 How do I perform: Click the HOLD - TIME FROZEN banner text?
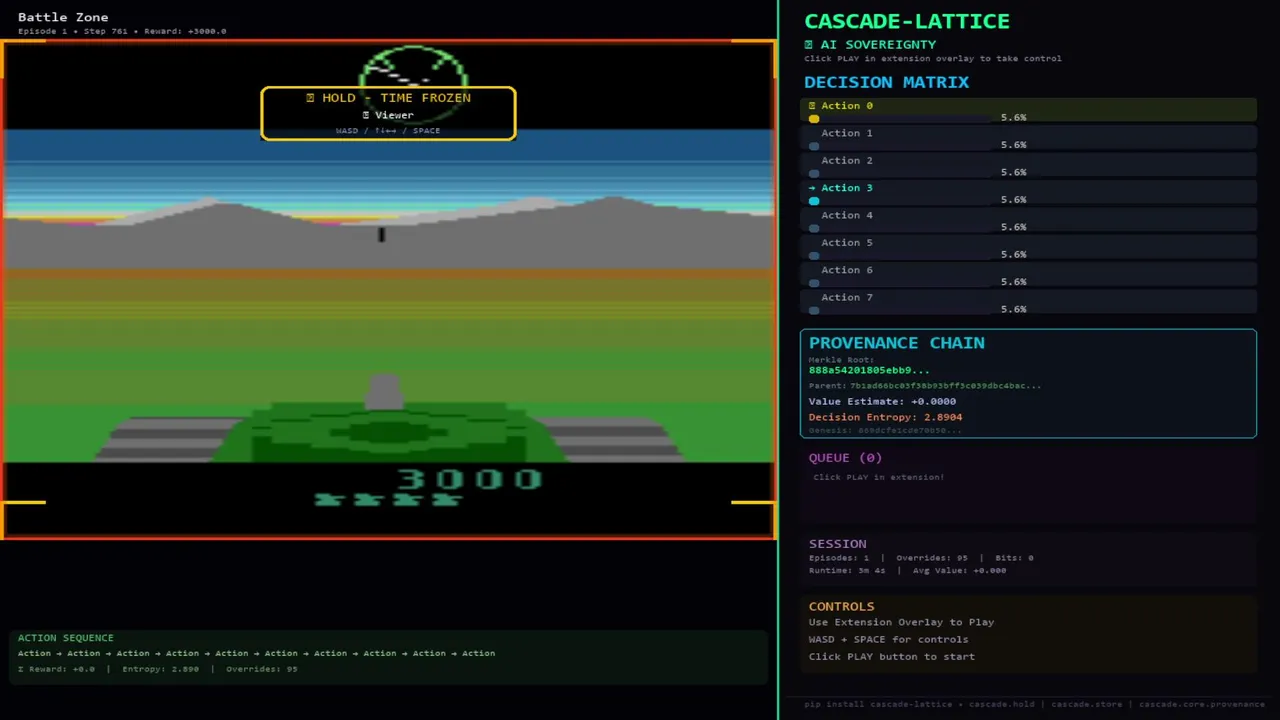396,98
